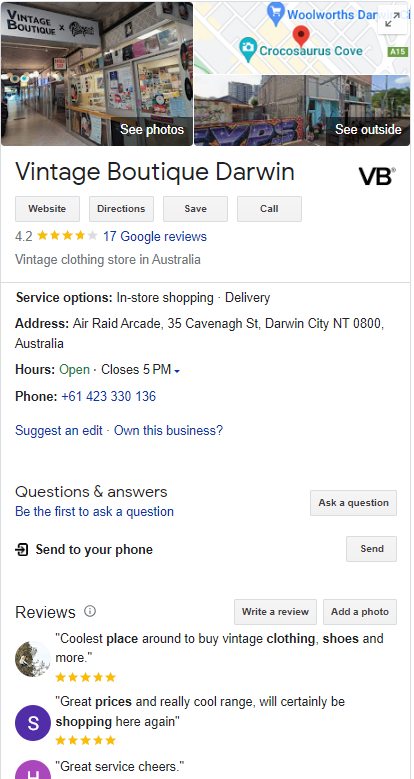The height and width of the screenshot is (779, 414).
Task: Click the Woolworths shopping cart marker
Action: pos(275,13)
